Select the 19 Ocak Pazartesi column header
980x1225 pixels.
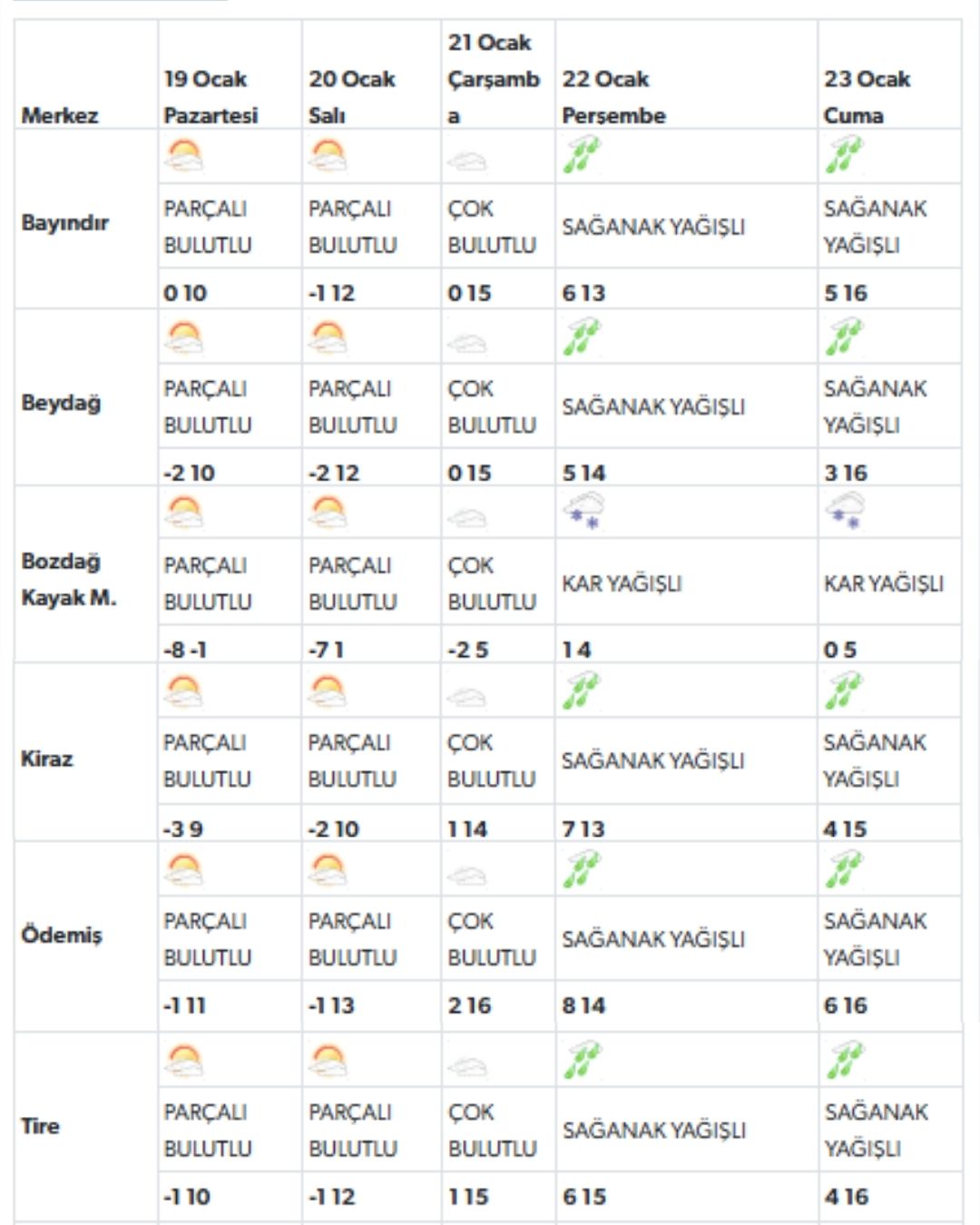(x=211, y=97)
